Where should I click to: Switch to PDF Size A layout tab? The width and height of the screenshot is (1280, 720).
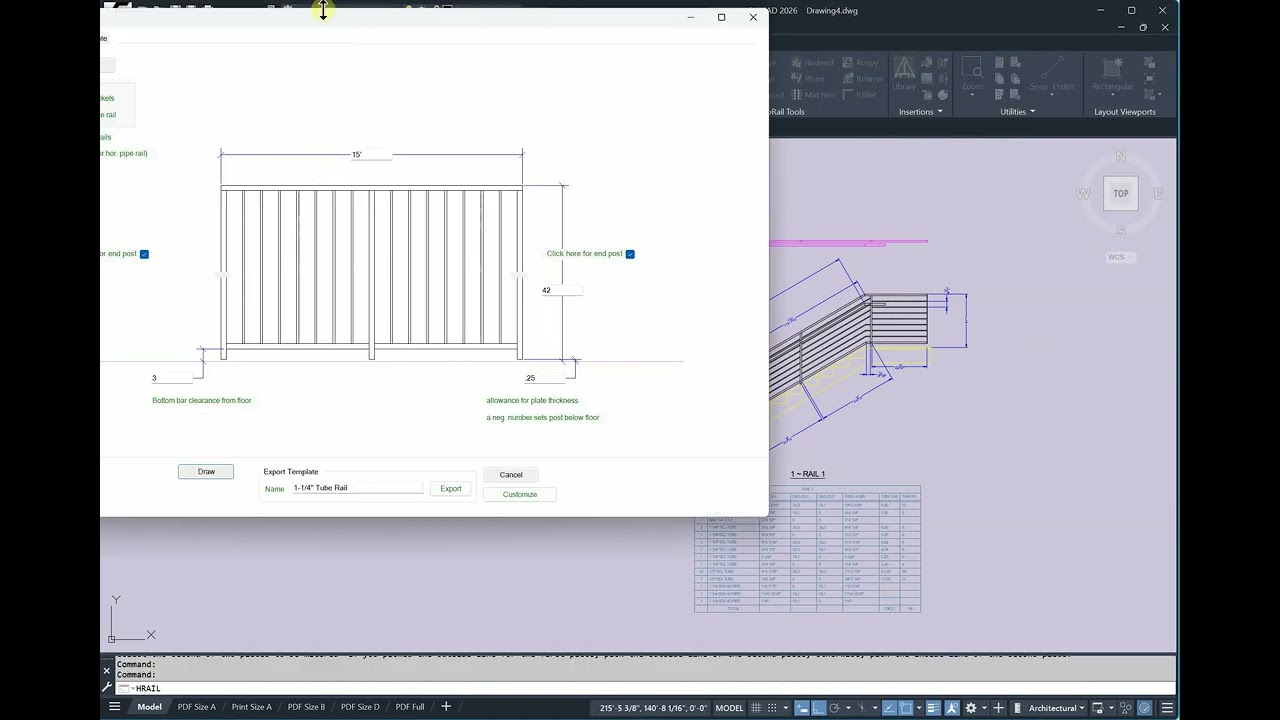point(196,707)
